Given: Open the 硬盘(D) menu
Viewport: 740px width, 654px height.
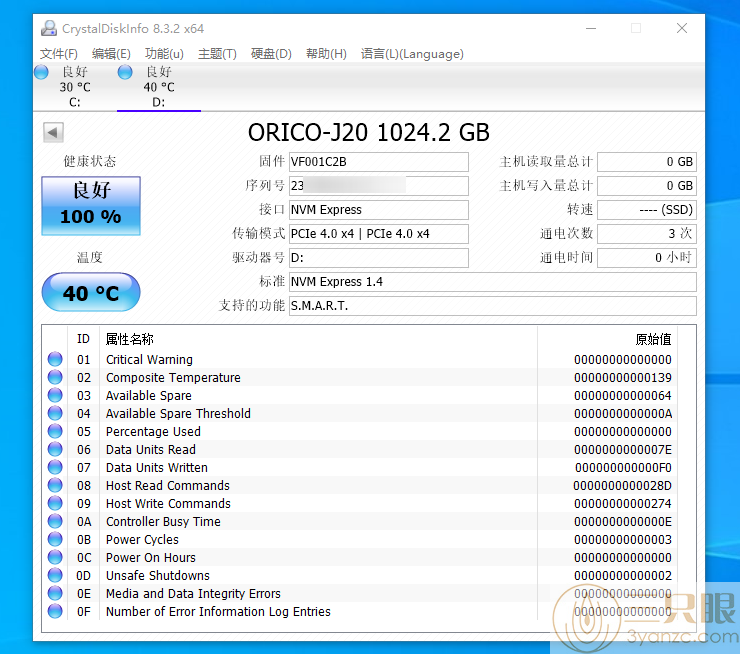Looking at the screenshot, I should click(x=271, y=54).
